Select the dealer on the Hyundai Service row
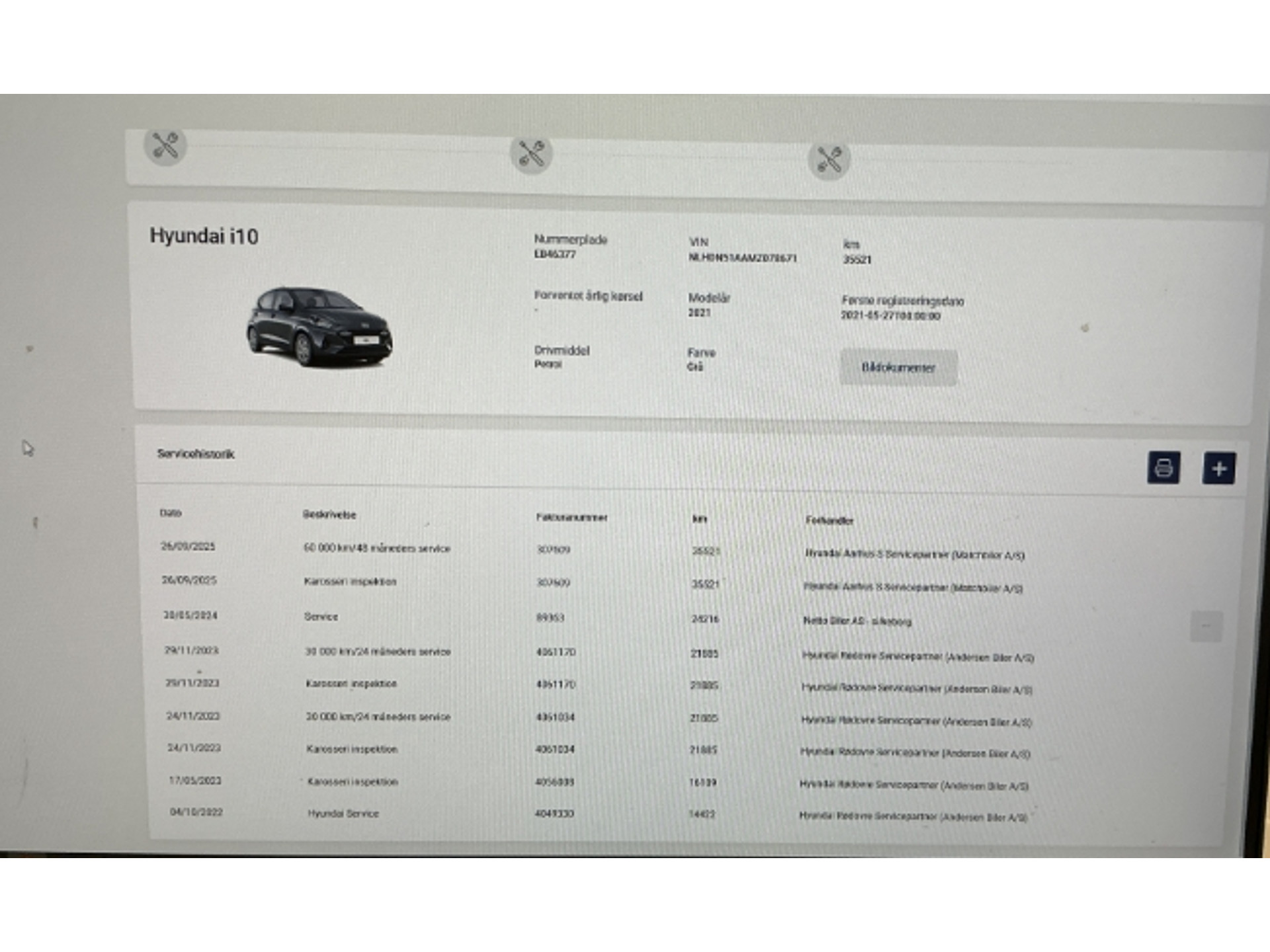Viewport: 1270px width, 952px height. (x=913, y=816)
